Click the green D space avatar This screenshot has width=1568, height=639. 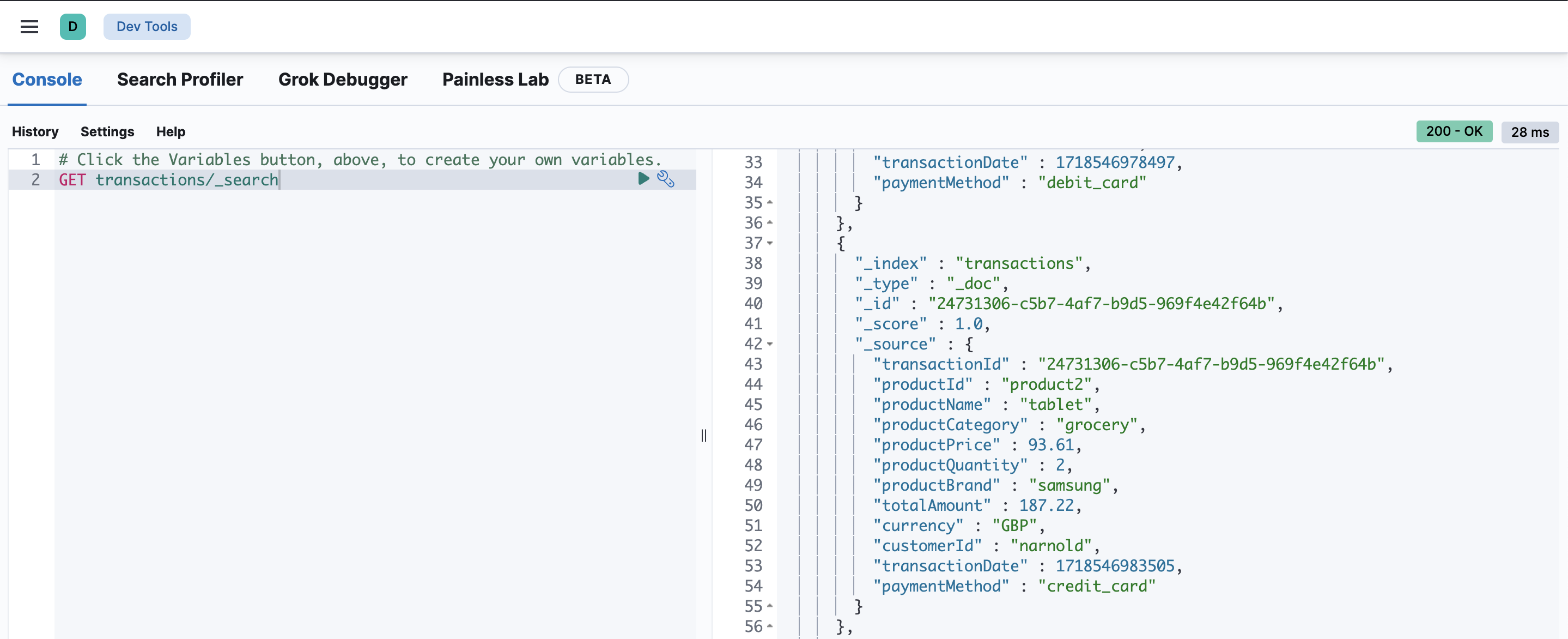pyautogui.click(x=72, y=27)
